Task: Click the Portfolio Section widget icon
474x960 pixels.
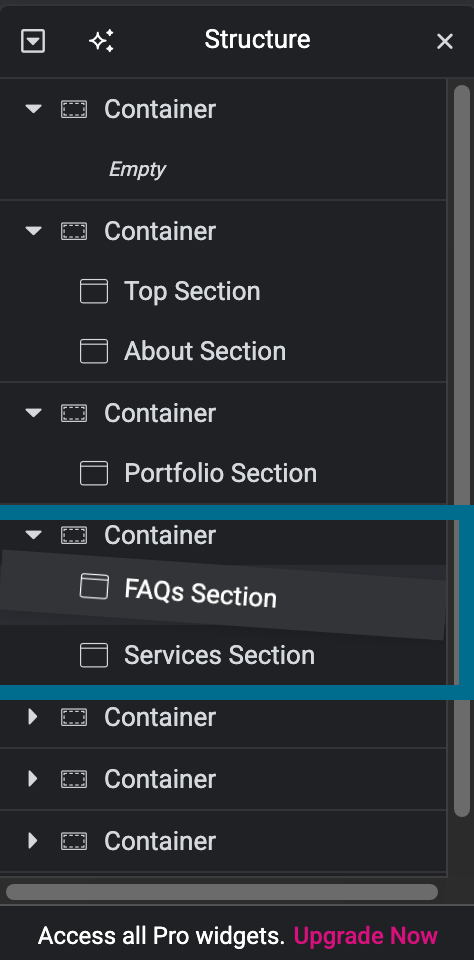Action: (94, 473)
